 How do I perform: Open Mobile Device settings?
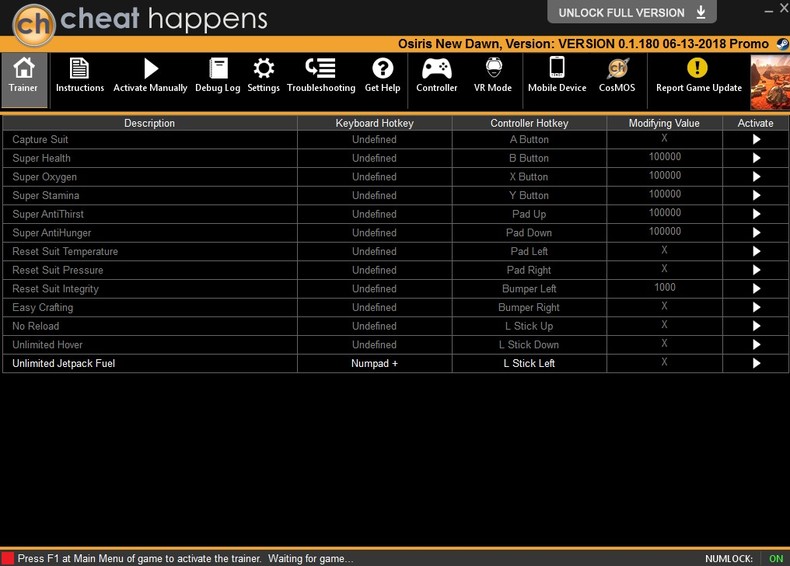[x=557, y=76]
